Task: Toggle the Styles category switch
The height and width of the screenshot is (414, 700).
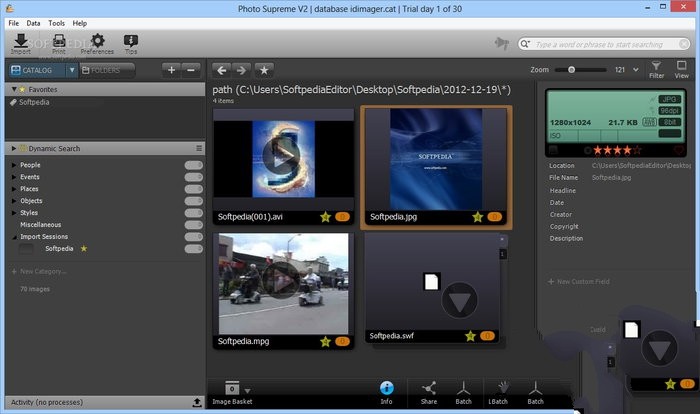Action: pos(194,213)
